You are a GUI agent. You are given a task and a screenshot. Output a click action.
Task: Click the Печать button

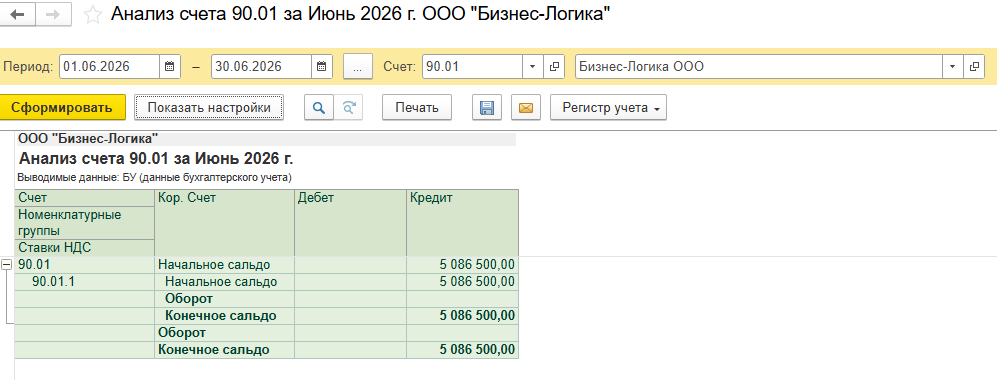[417, 107]
